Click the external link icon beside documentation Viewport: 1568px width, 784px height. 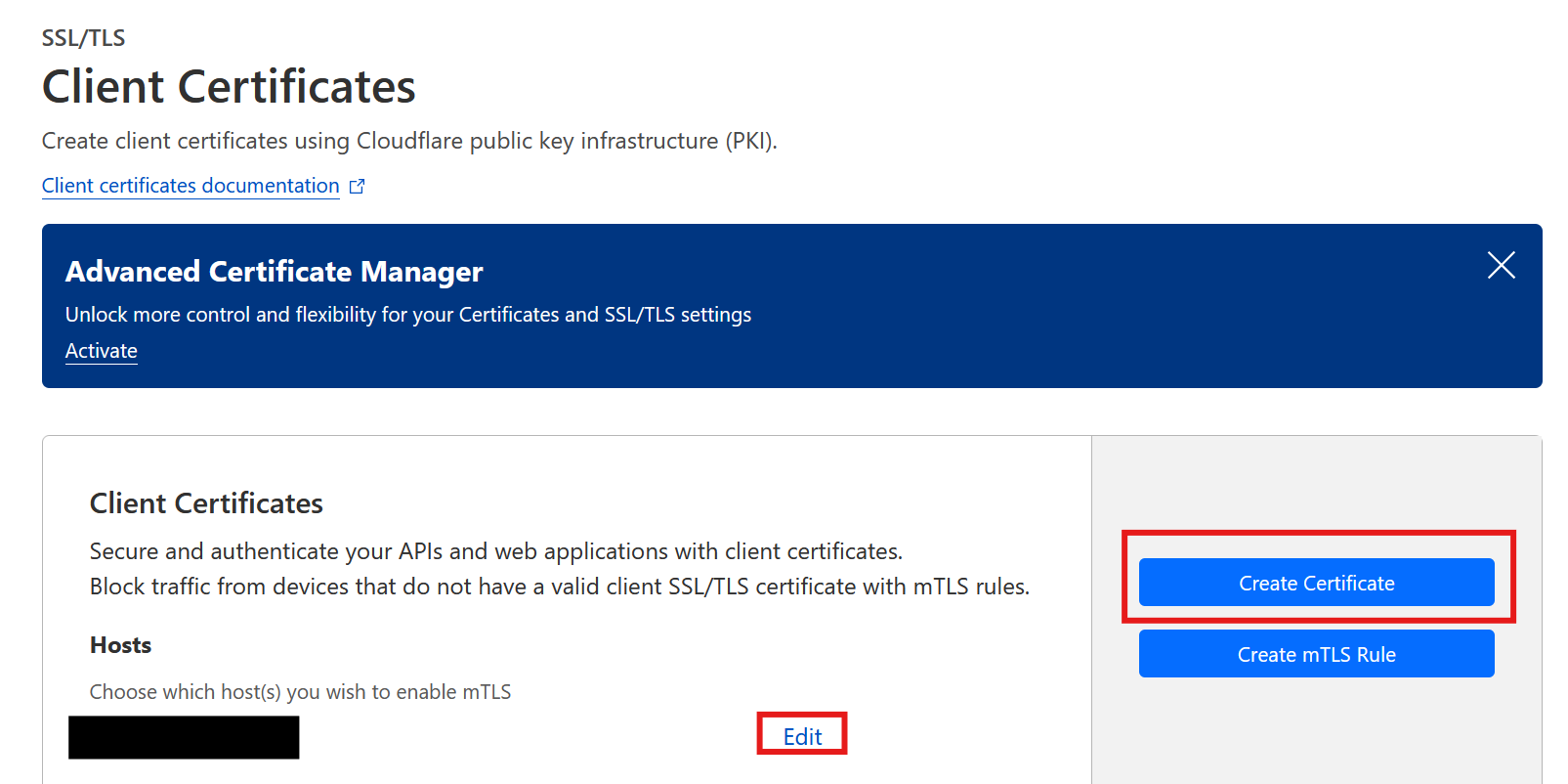click(x=358, y=186)
